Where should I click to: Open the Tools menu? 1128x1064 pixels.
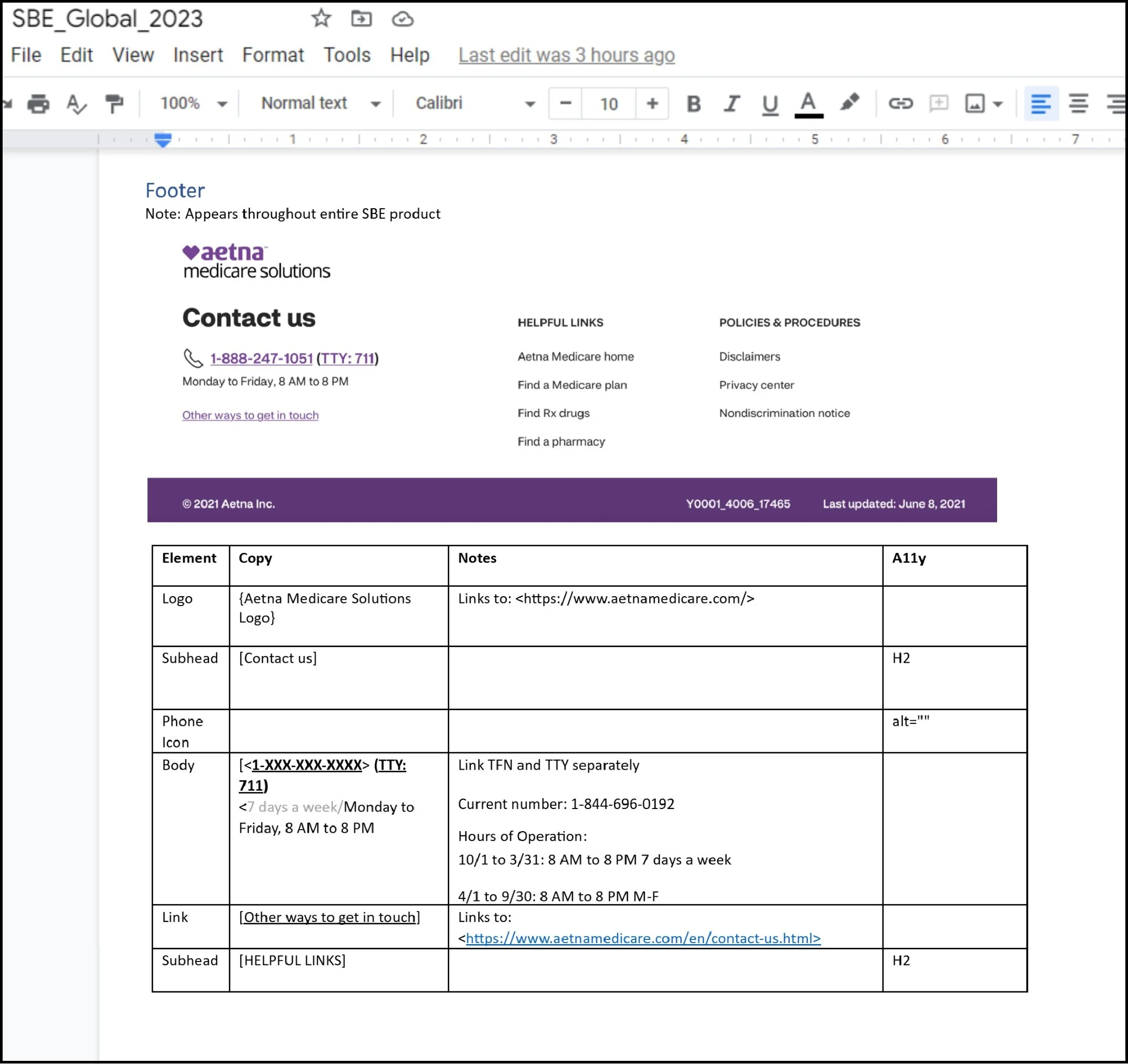tap(347, 55)
